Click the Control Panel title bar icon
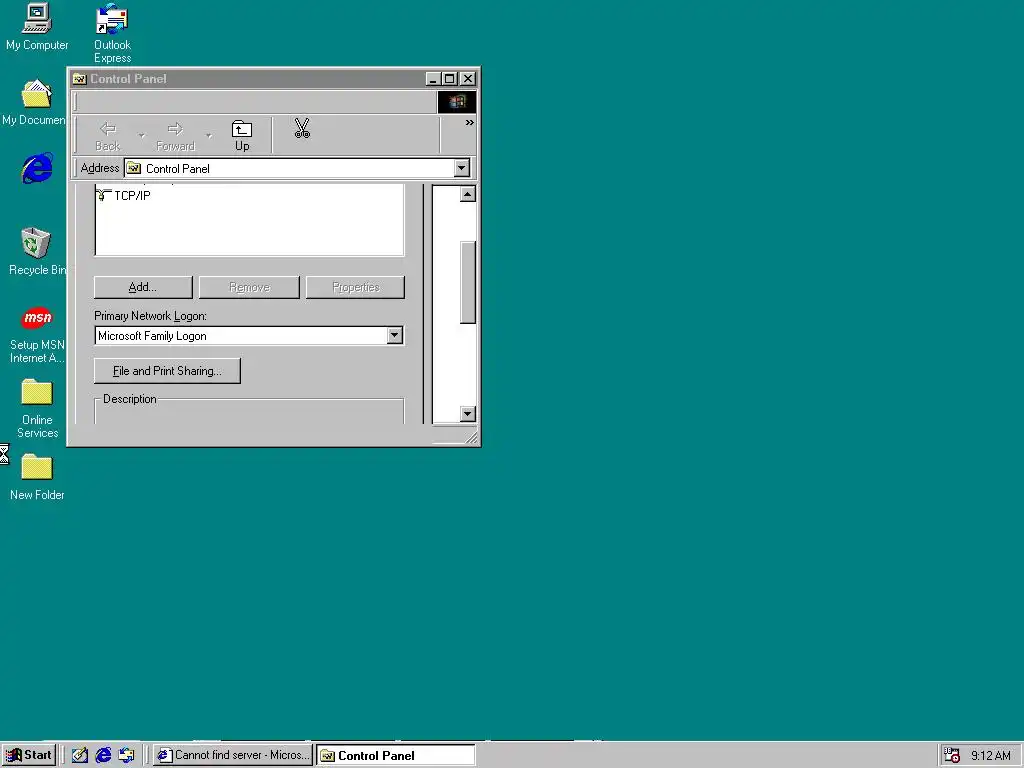Image resolution: width=1024 pixels, height=768 pixels. pyautogui.click(x=80, y=79)
